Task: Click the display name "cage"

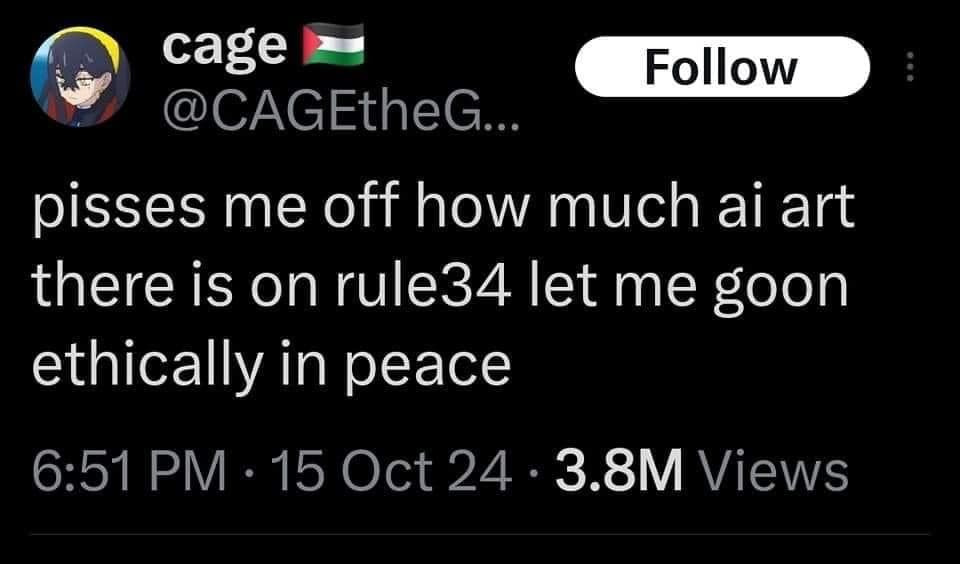Action: point(225,46)
